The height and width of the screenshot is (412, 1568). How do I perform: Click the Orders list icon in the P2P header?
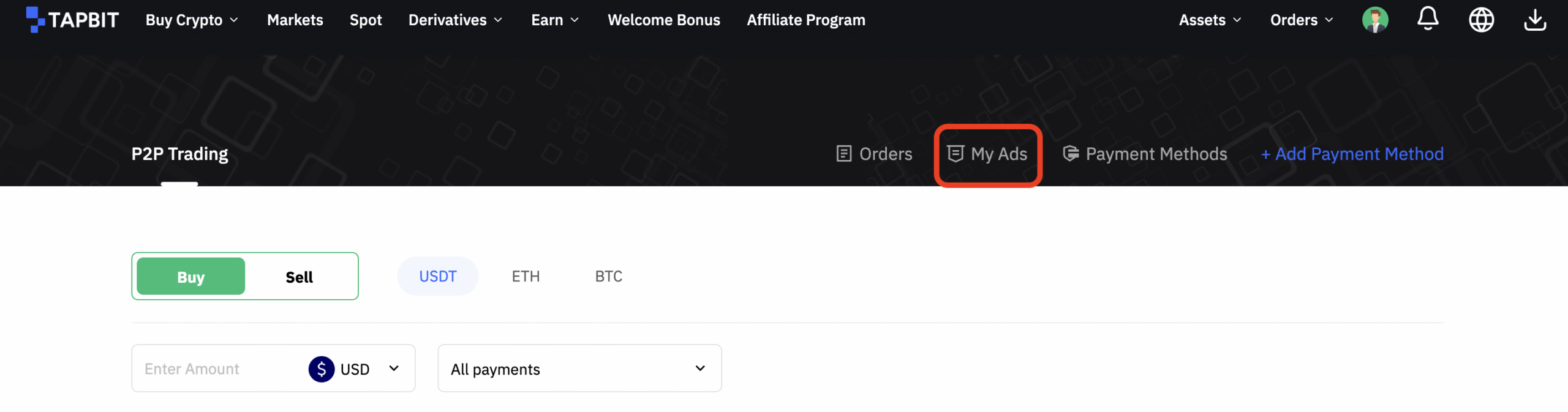point(843,154)
